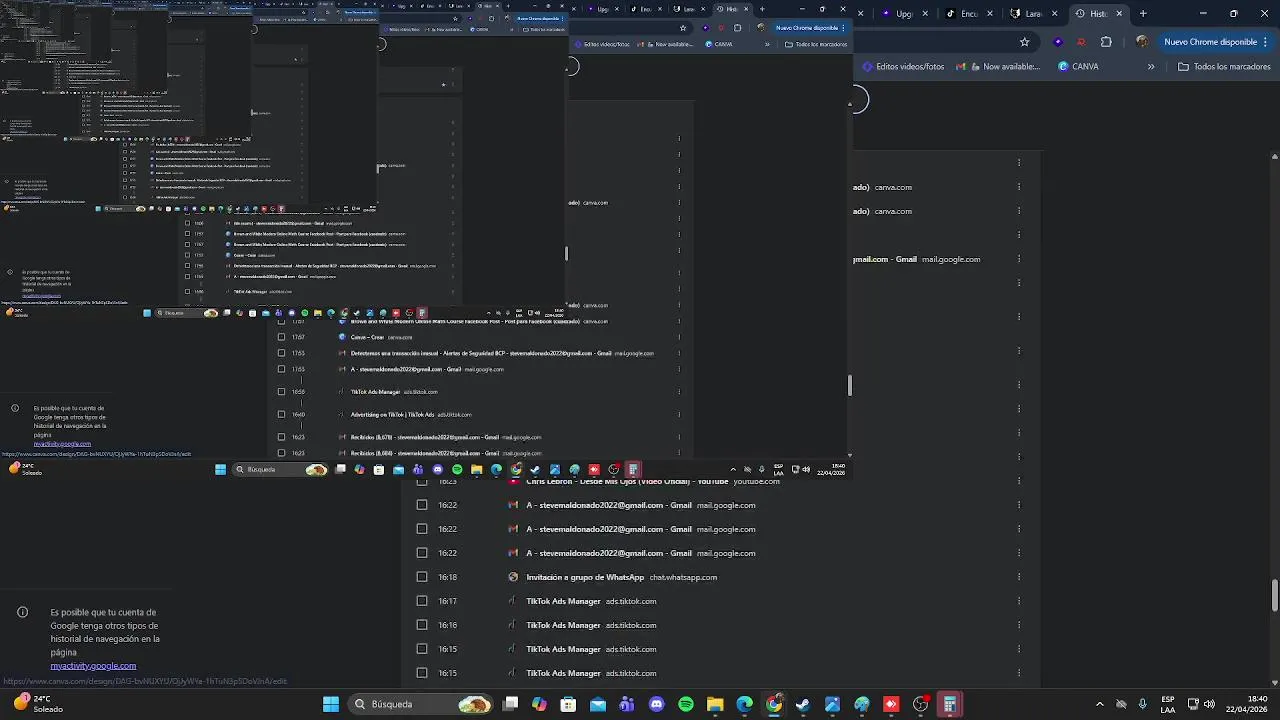
Task: Open Task View in the main taskbar
Action: point(510,704)
